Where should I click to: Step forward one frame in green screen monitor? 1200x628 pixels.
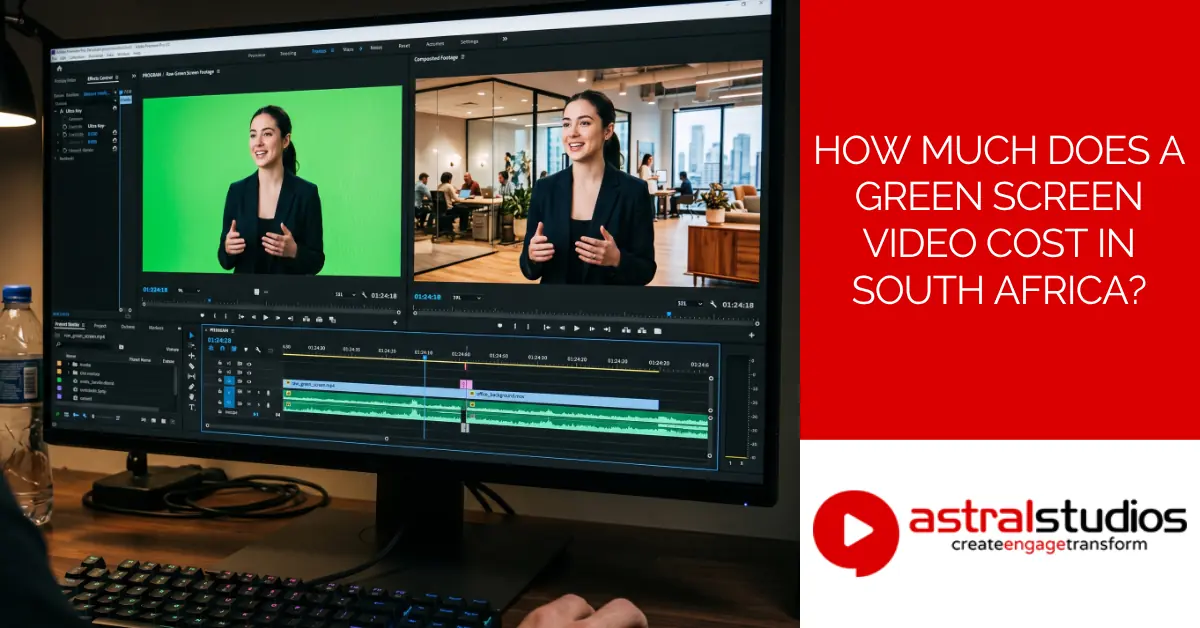point(277,318)
